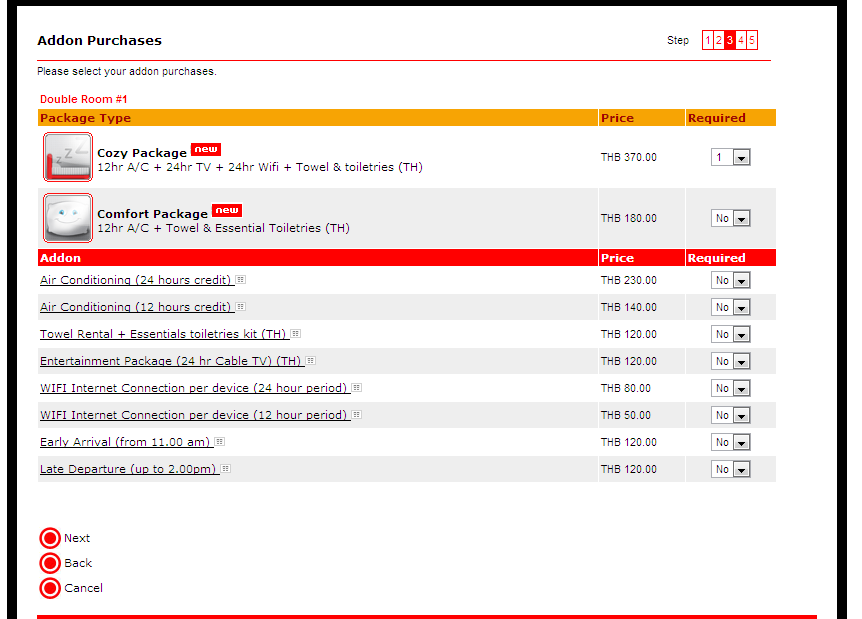The image size is (862, 619).
Task: Go to step 2
Action: (719, 40)
